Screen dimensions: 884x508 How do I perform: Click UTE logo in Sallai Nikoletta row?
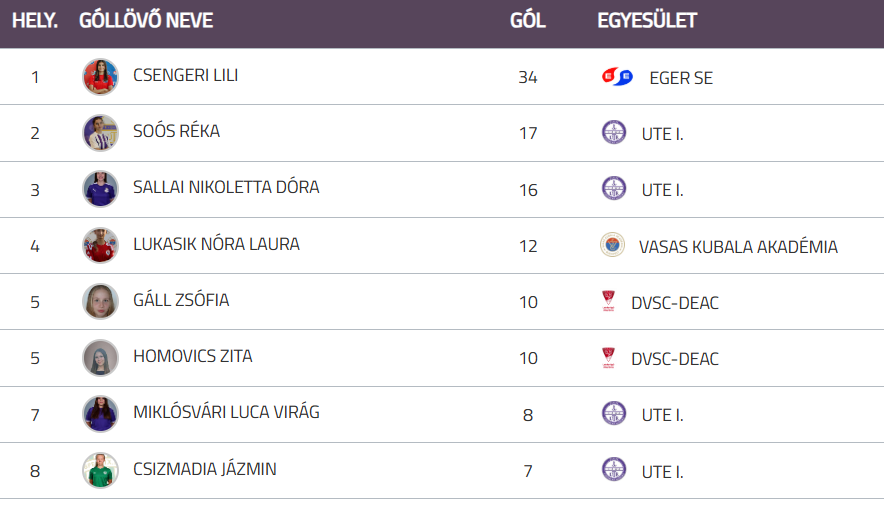click(614, 188)
